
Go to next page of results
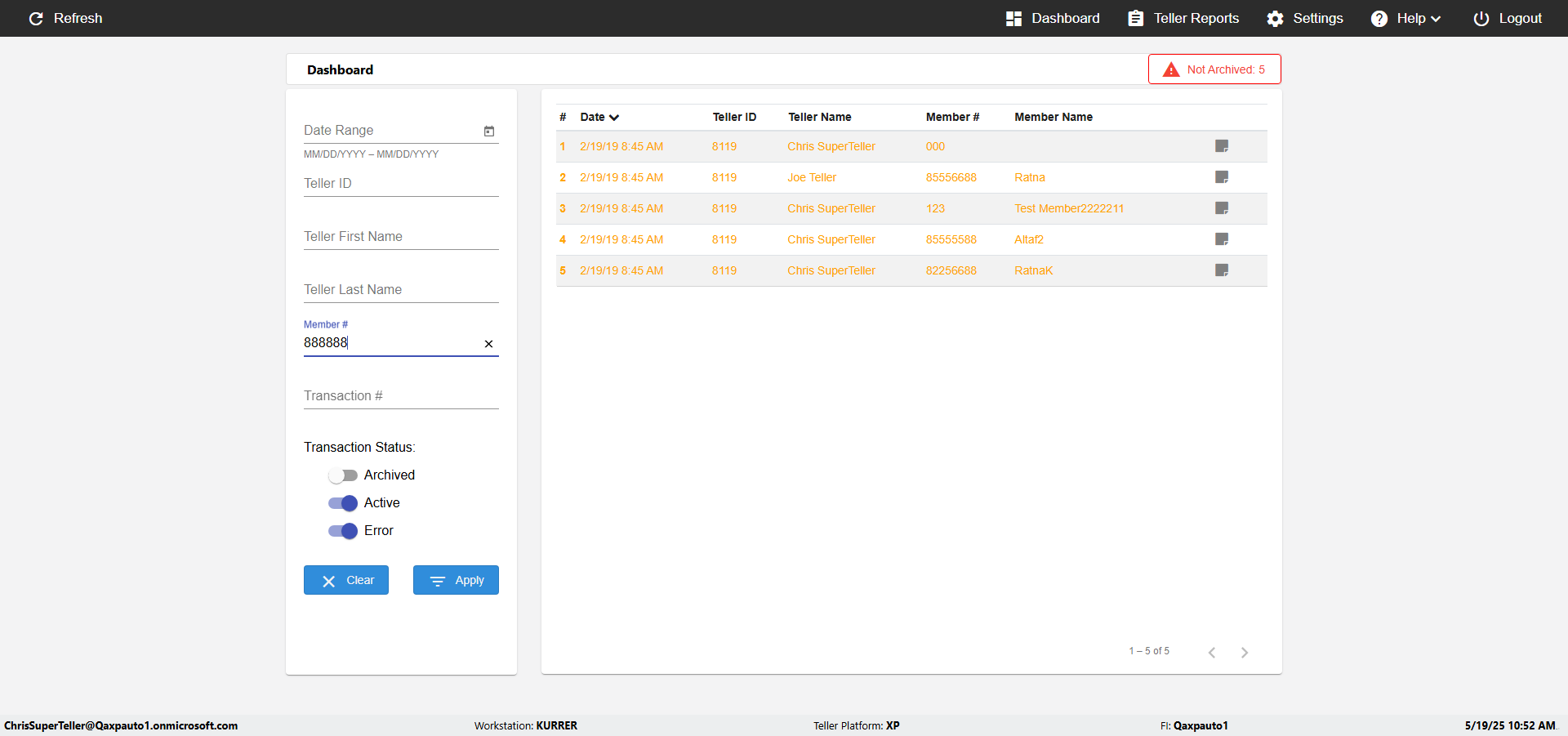pos(1245,652)
